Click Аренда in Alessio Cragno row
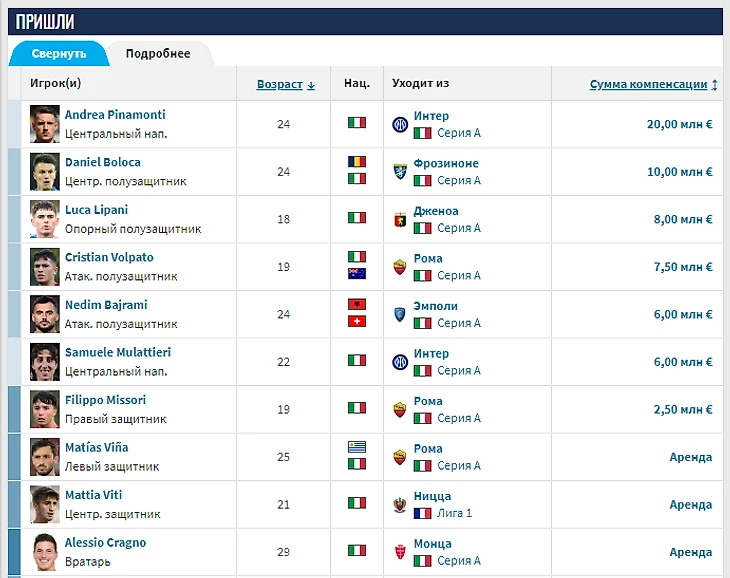The width and height of the screenshot is (730, 578). click(x=691, y=552)
